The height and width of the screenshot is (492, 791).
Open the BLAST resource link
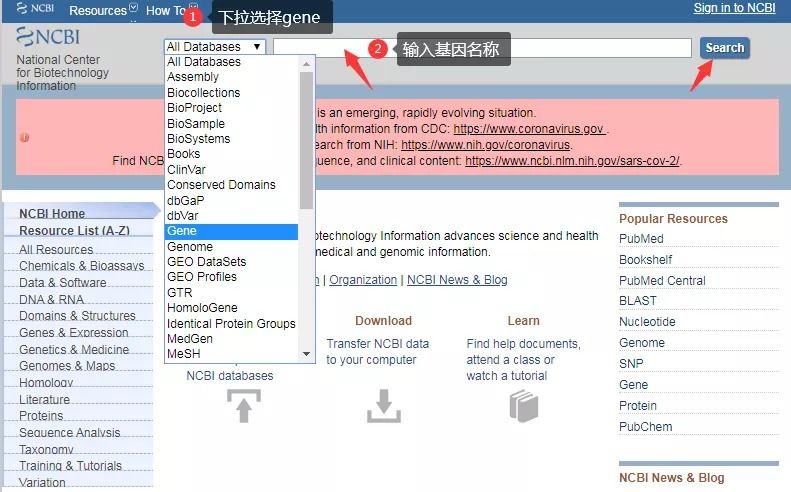[638, 301]
